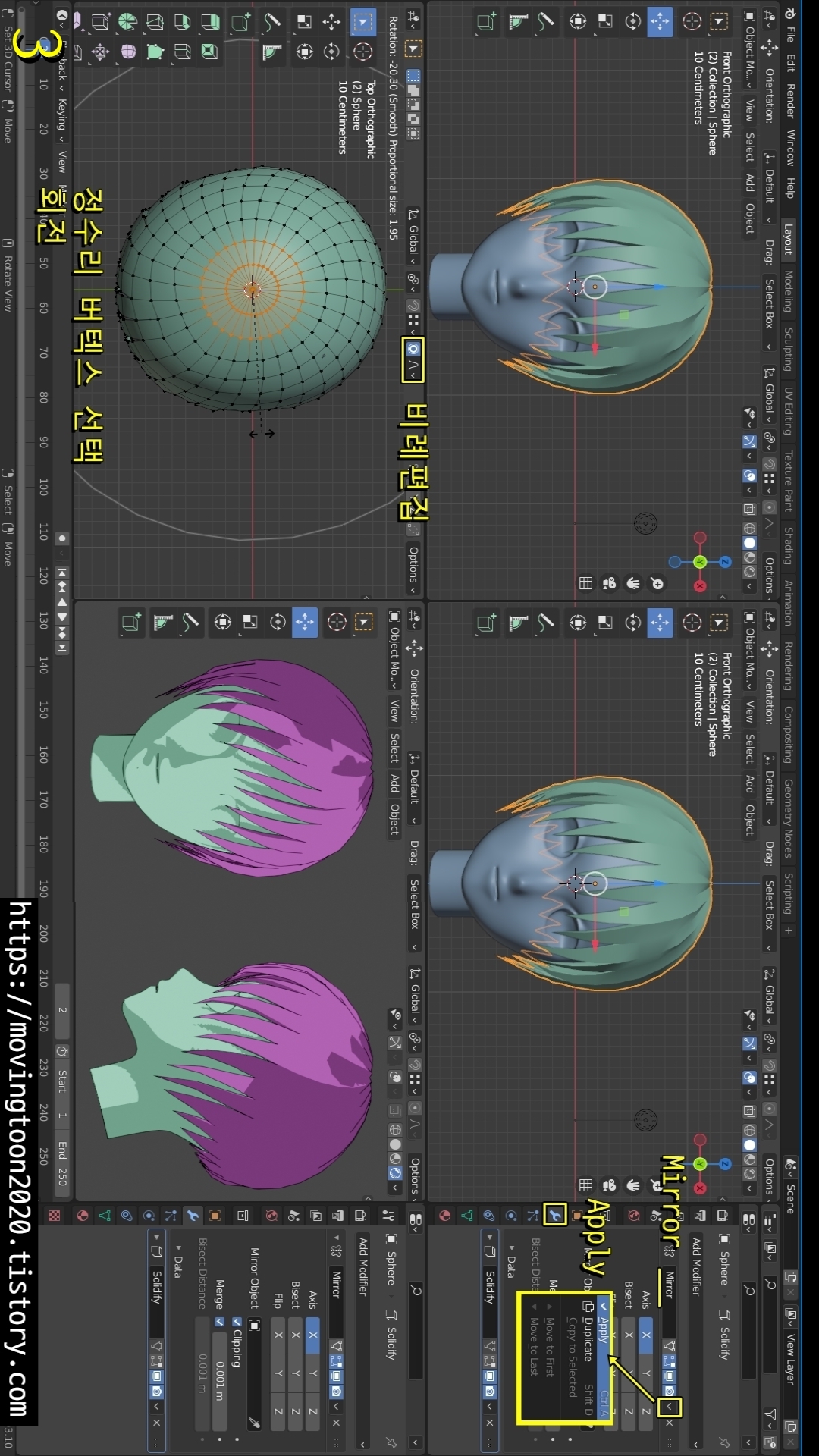Select the Knife tool
The image size is (819, 1456).
155,22
